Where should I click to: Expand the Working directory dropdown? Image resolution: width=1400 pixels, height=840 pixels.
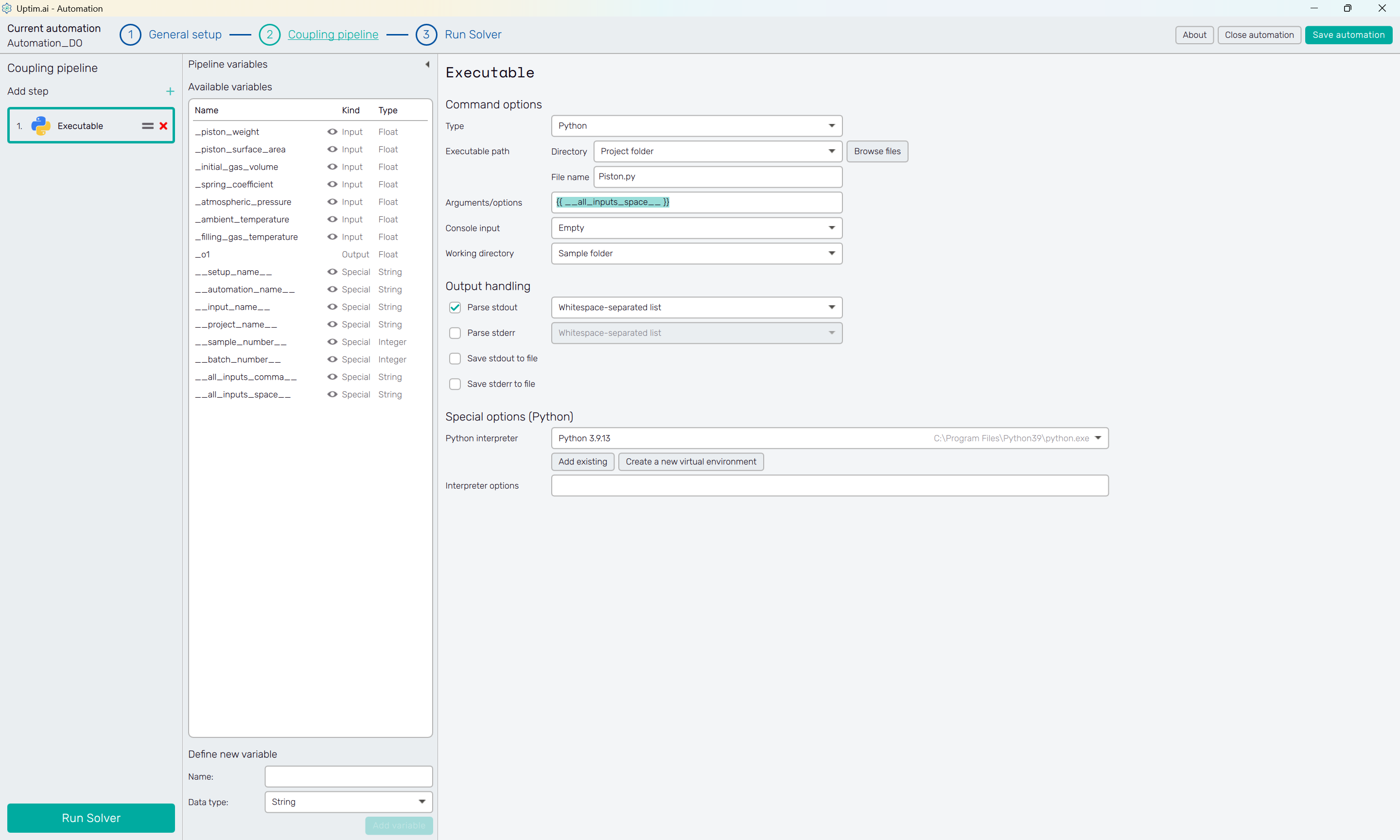pyautogui.click(x=696, y=253)
